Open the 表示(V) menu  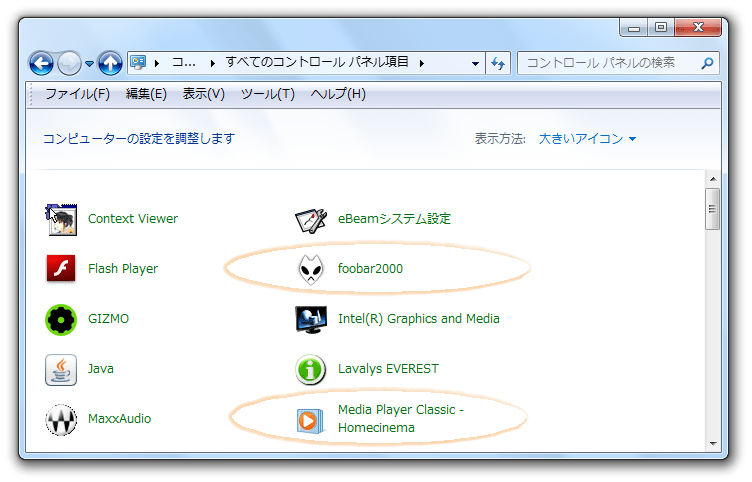203,94
